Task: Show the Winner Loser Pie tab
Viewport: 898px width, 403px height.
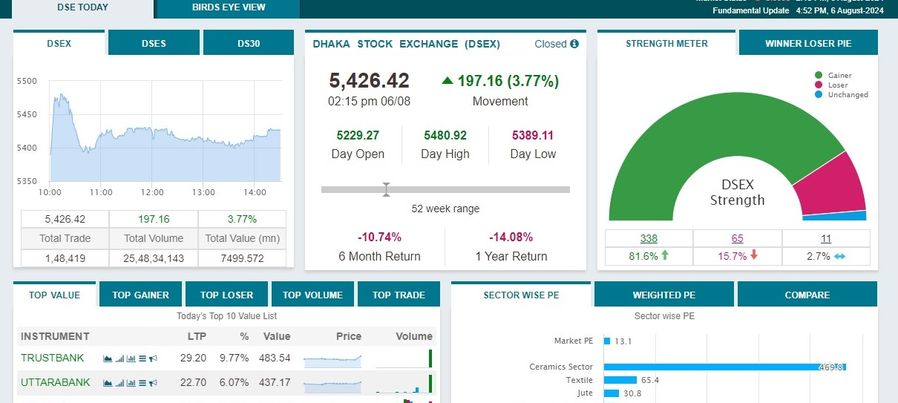Action: 808,43
